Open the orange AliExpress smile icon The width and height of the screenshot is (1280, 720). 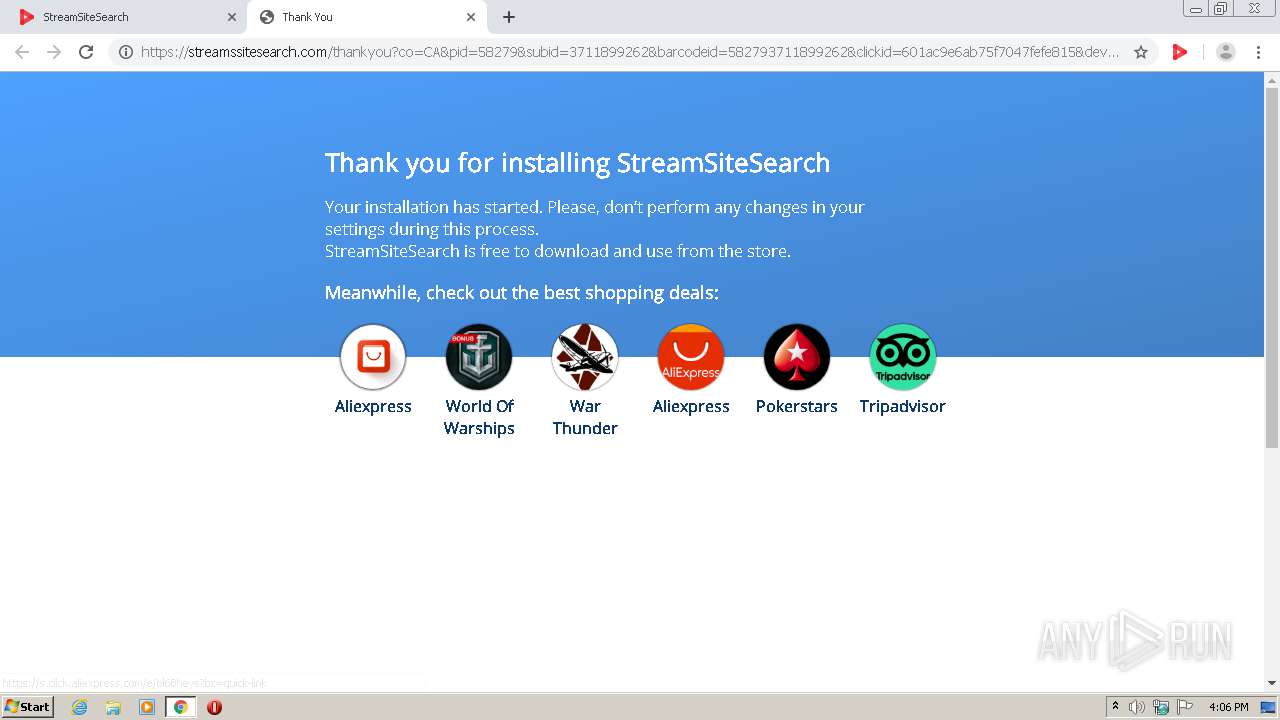click(x=691, y=357)
